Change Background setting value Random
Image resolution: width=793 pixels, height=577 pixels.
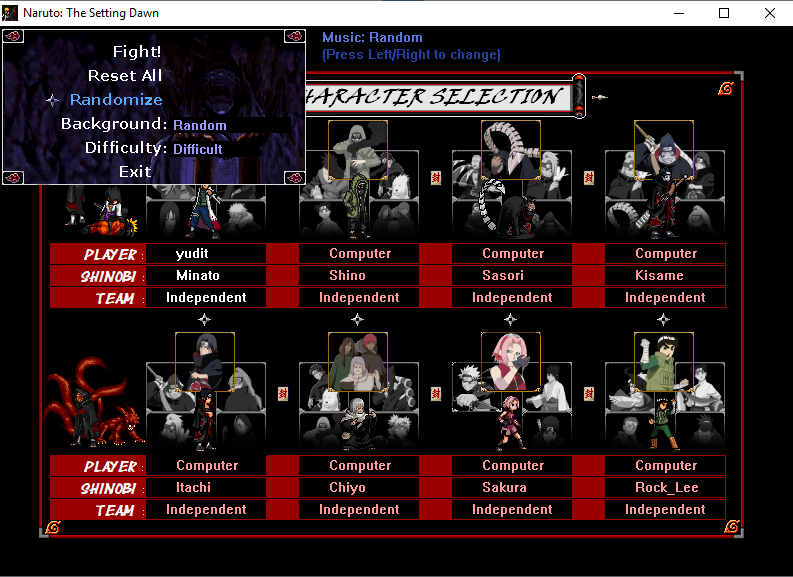[x=200, y=125]
